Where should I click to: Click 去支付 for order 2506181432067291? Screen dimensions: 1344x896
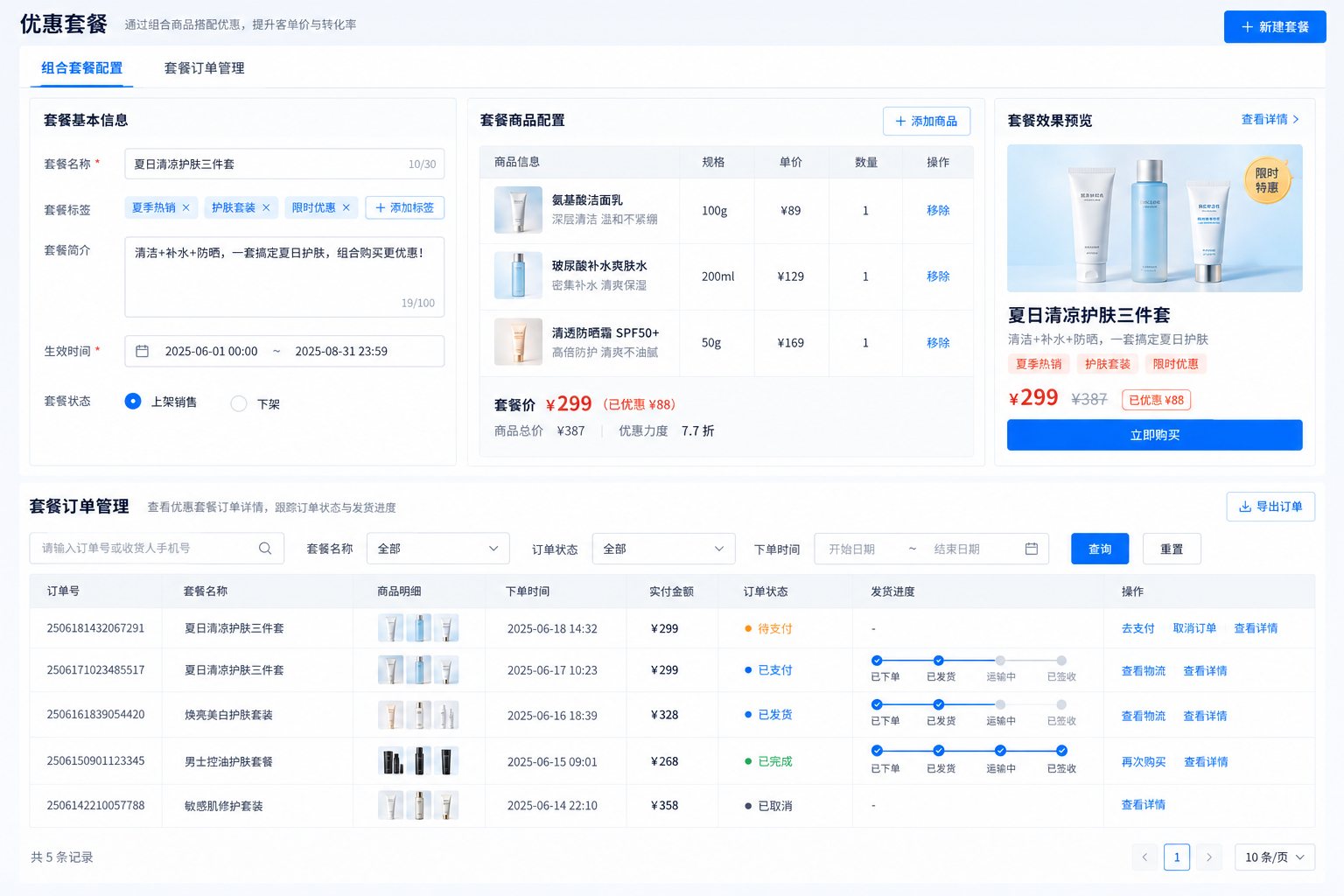click(x=1137, y=628)
